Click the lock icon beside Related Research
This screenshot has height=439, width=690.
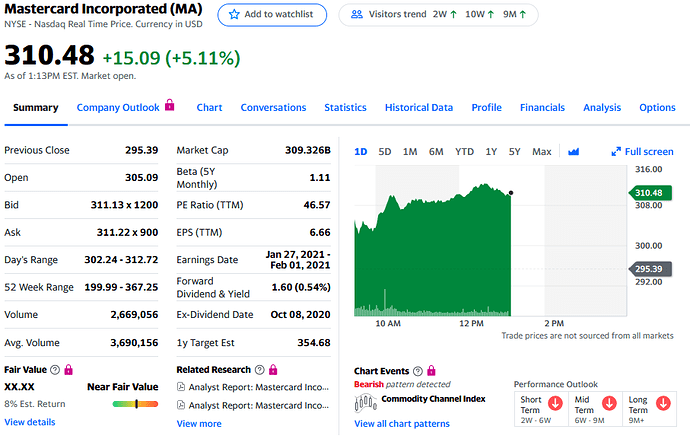(273, 369)
